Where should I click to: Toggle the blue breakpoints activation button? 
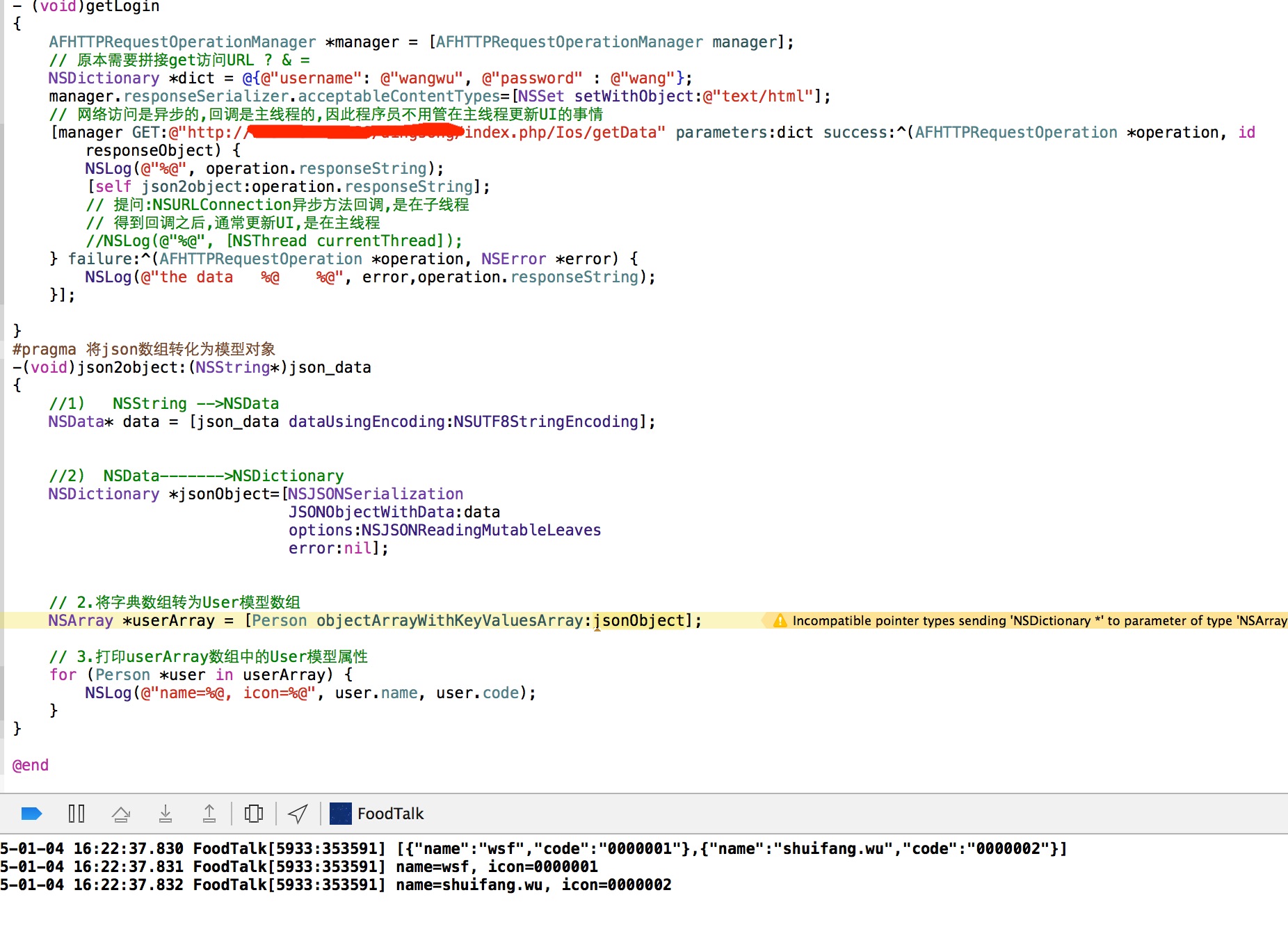coord(32,814)
